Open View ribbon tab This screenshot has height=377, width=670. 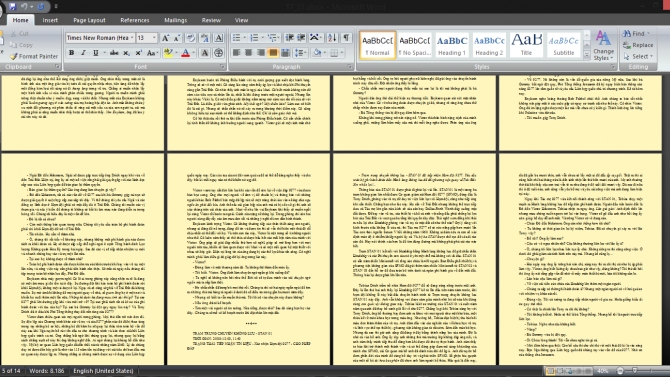click(x=241, y=20)
